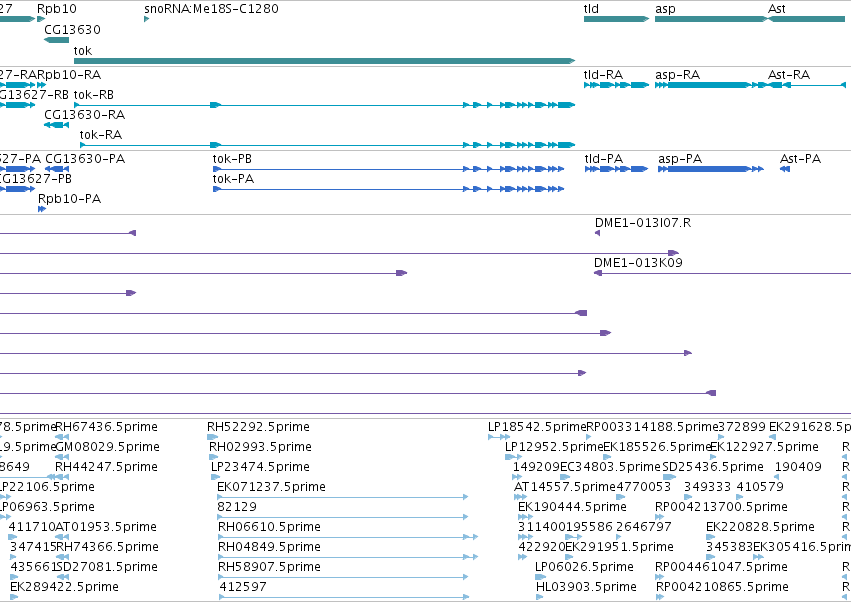Image resolution: width=851 pixels, height=602 pixels.
Task: Open the asp gene label
Action: pos(665,9)
